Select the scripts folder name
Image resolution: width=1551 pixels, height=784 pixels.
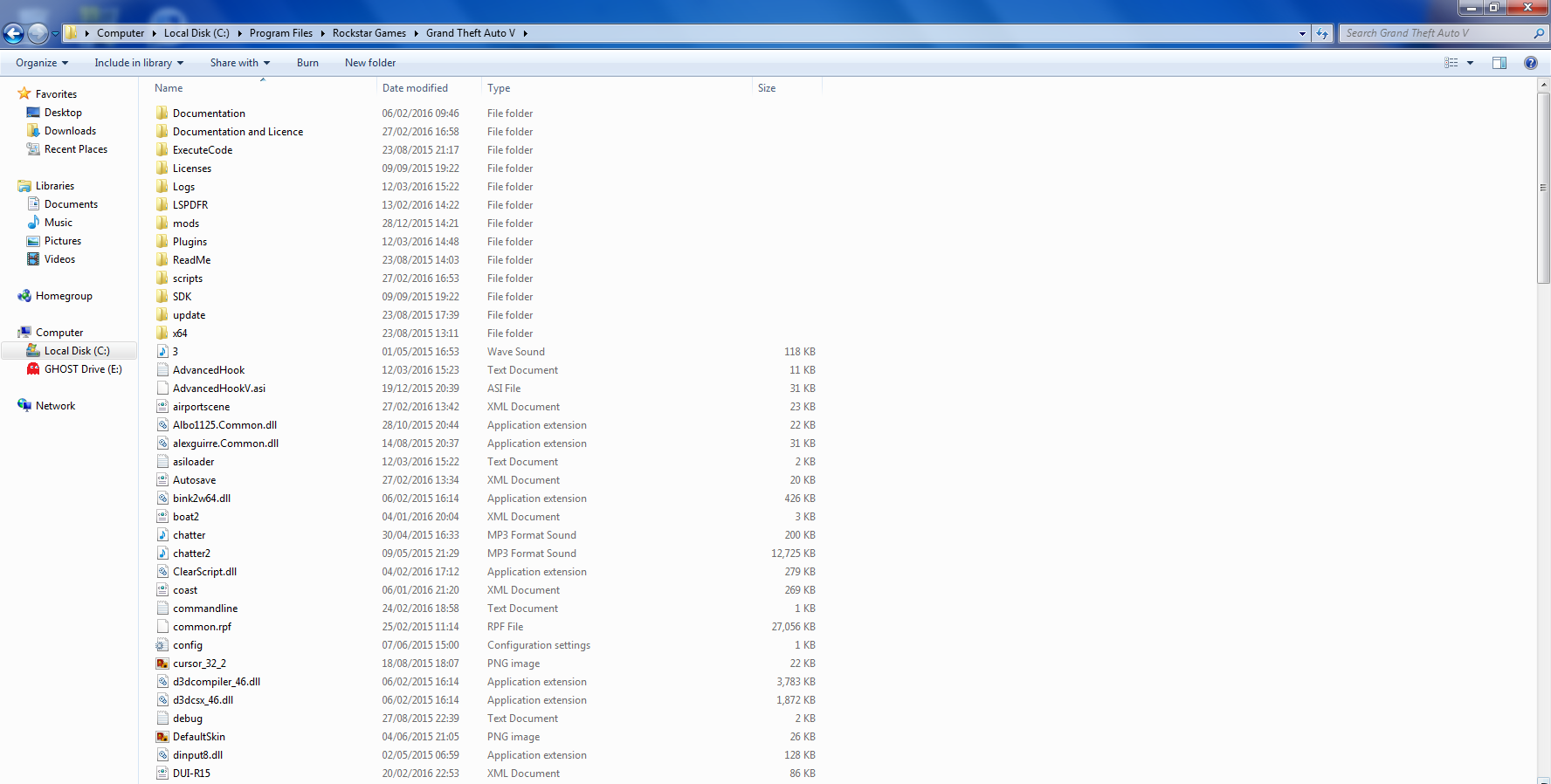click(188, 279)
